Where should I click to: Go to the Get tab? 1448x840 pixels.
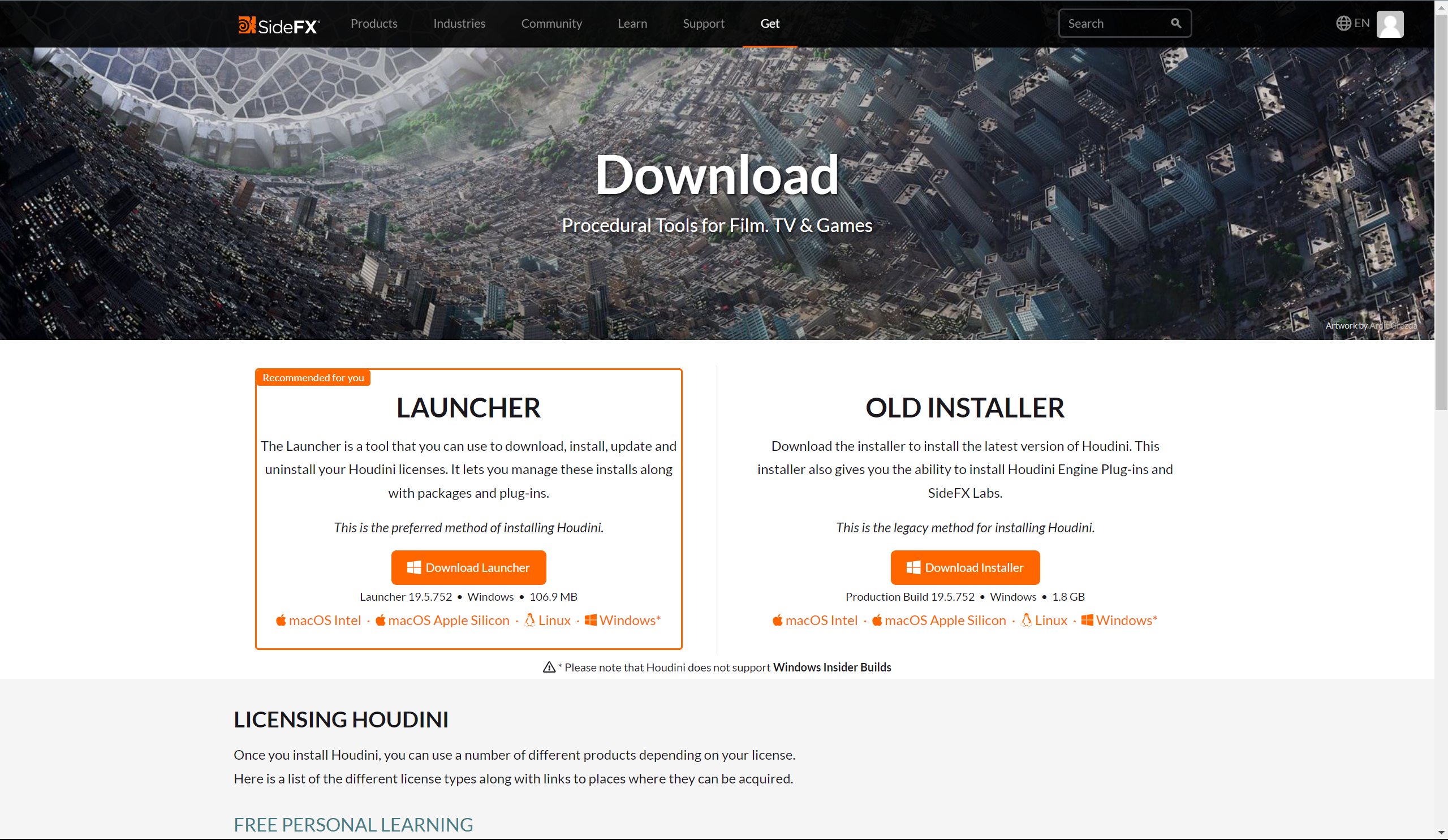769,24
